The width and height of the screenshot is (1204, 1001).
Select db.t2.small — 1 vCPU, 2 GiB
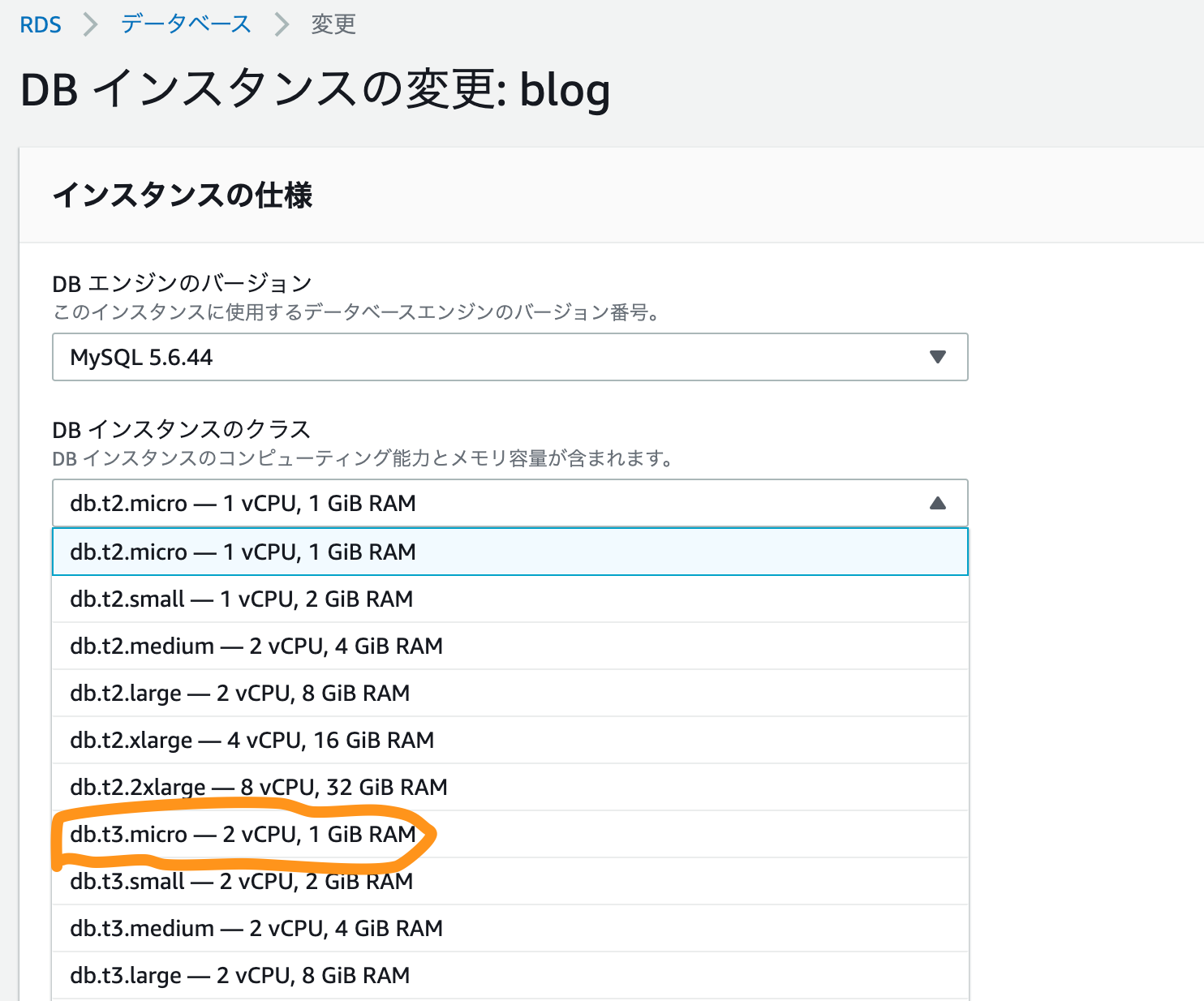point(510,599)
